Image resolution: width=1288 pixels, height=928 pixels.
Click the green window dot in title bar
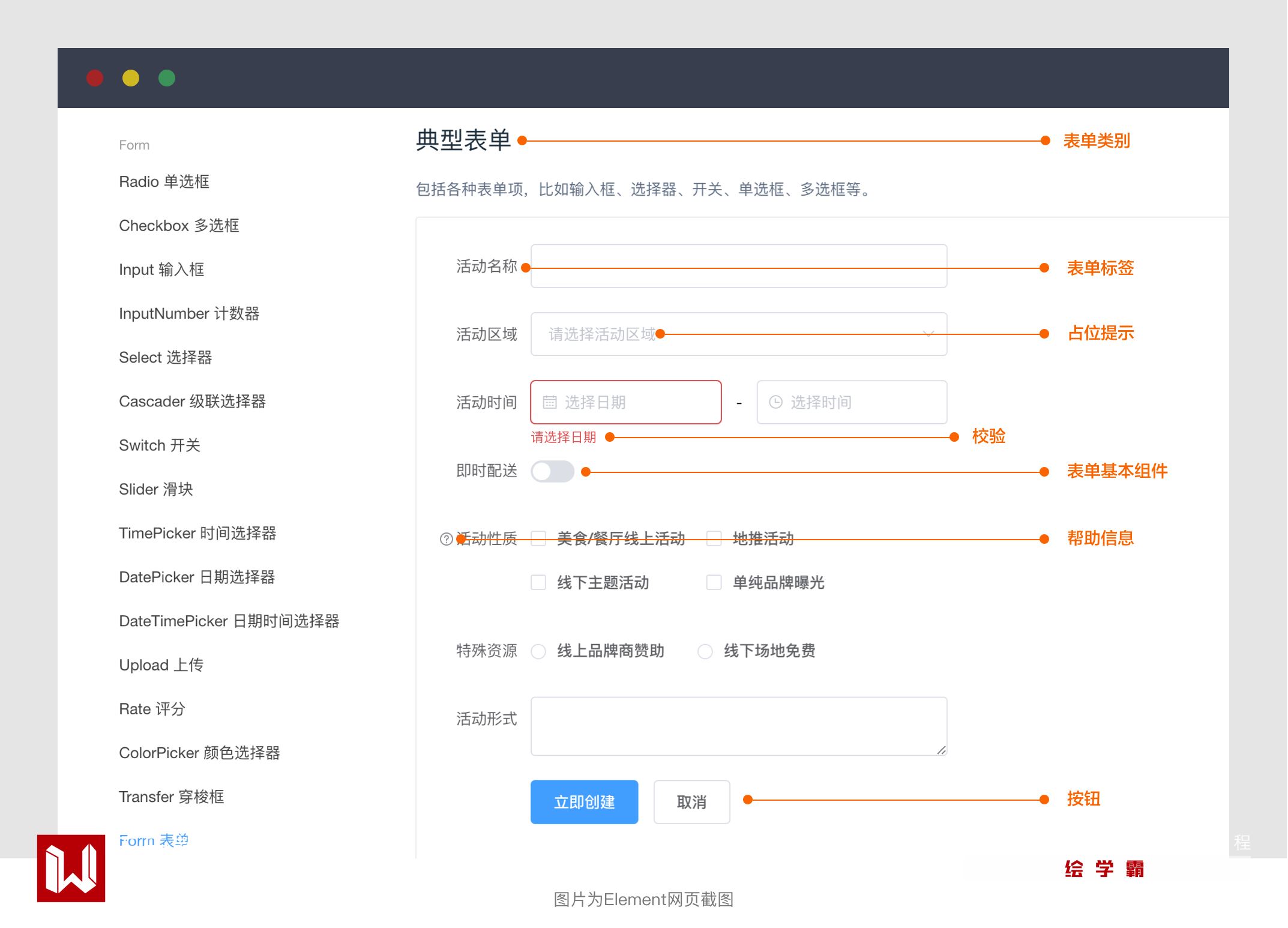pos(167,78)
